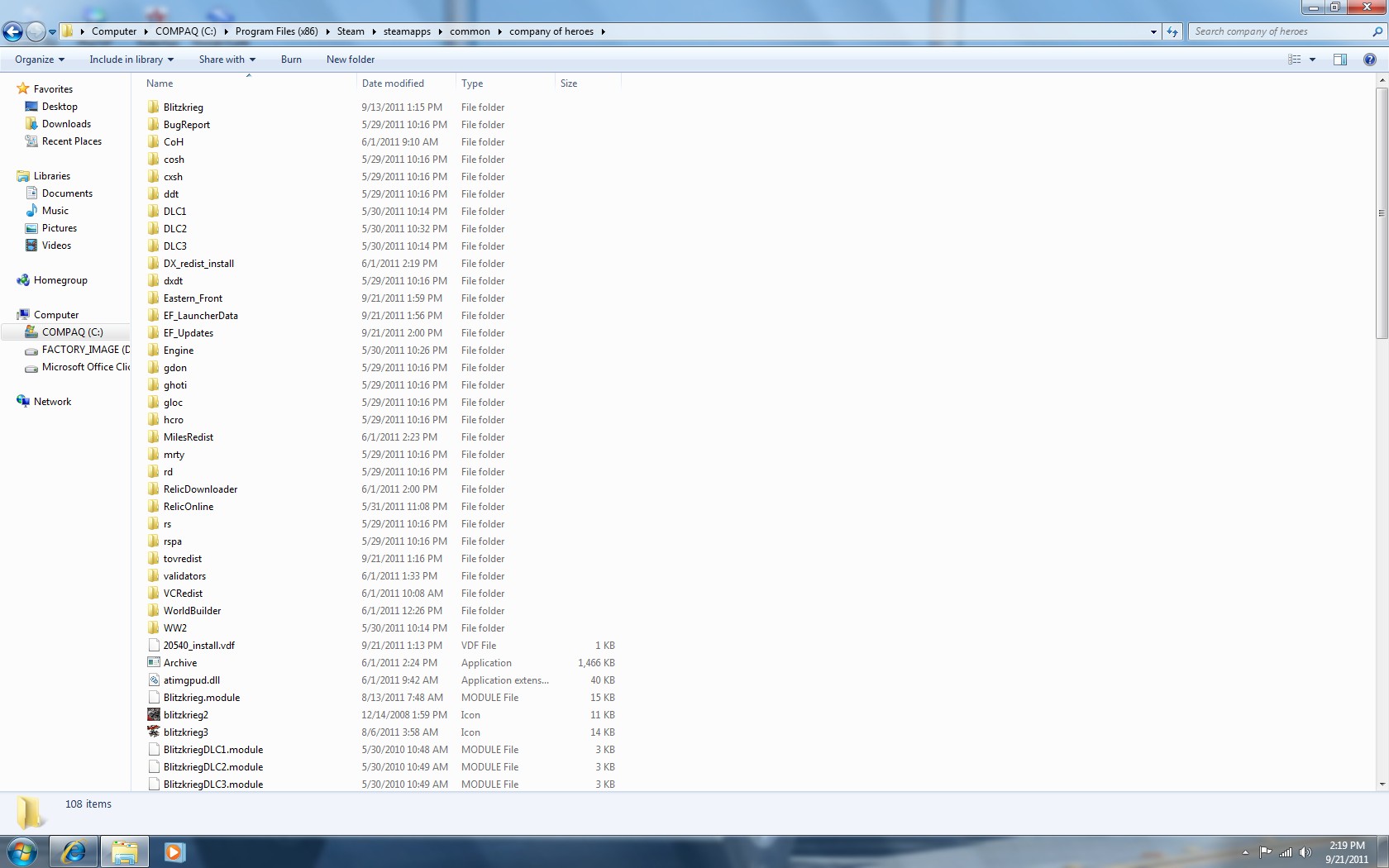Navigate to COMPAQ (C:) breadcrumb
Screen dimensions: 1389x868
click(185, 31)
